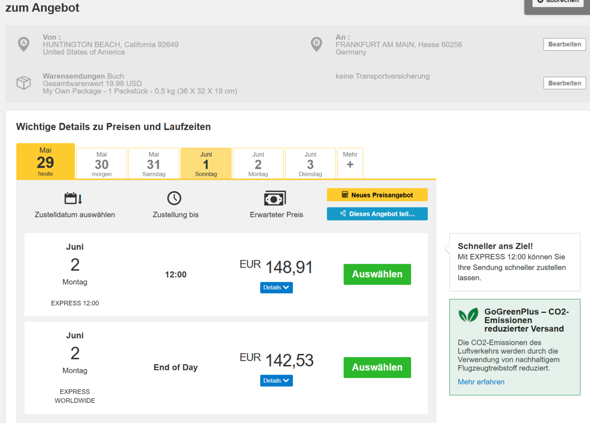Screen dimensions: 590x423
Task: Select the Mai 29 heute tab
Action: (46, 161)
